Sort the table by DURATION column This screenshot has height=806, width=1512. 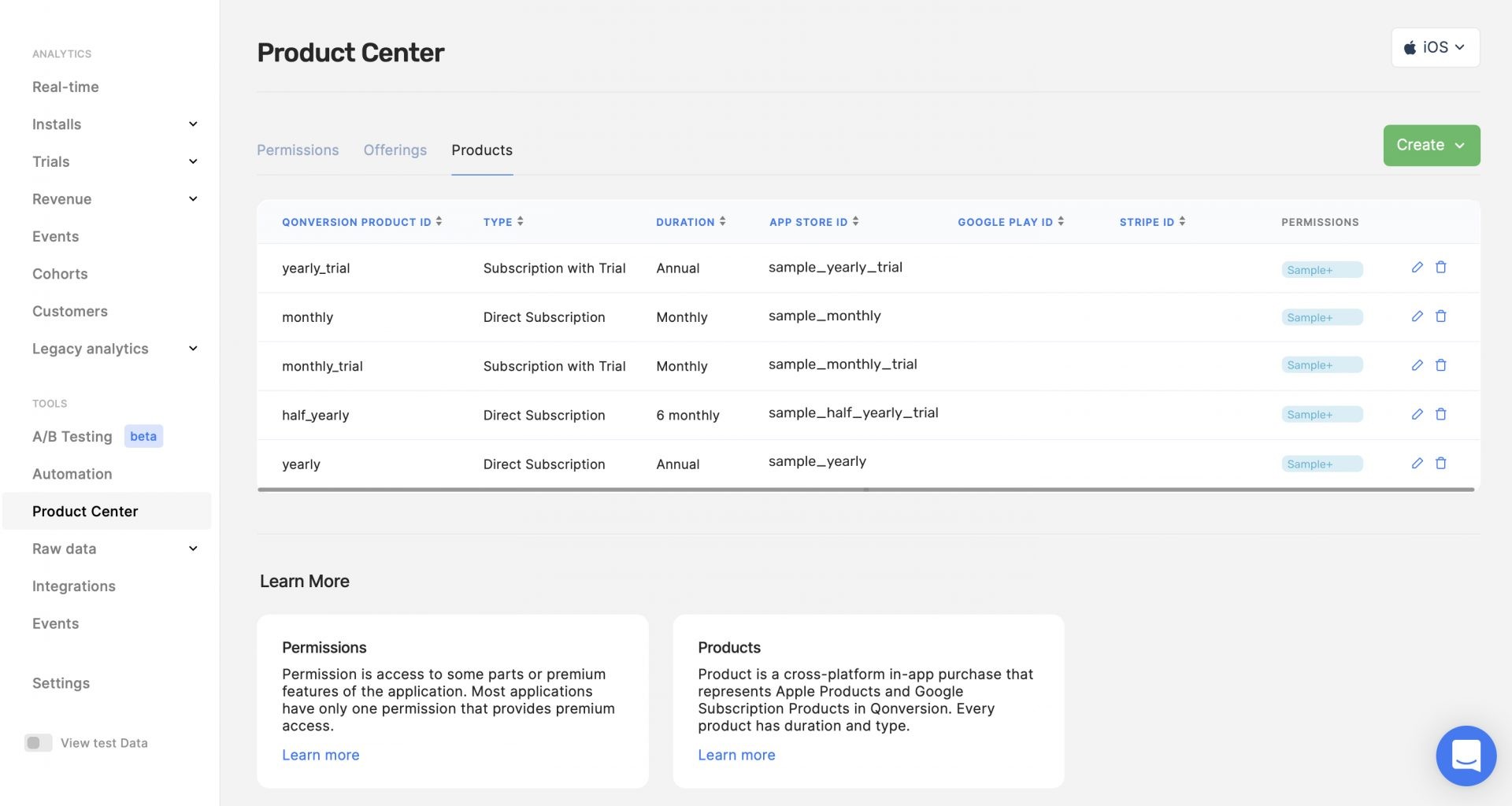(x=724, y=221)
